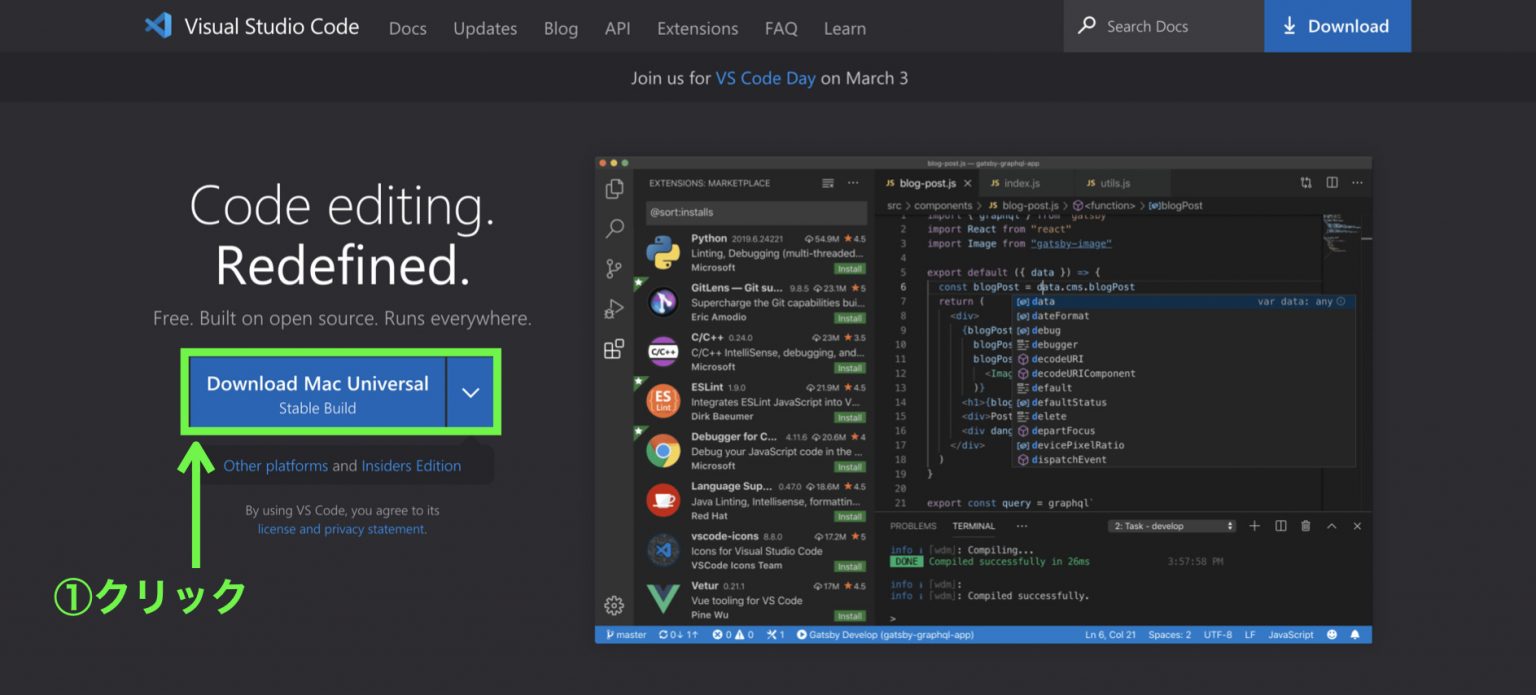
Task: Click the feedback smiley in the status bar
Action: (x=1330, y=634)
